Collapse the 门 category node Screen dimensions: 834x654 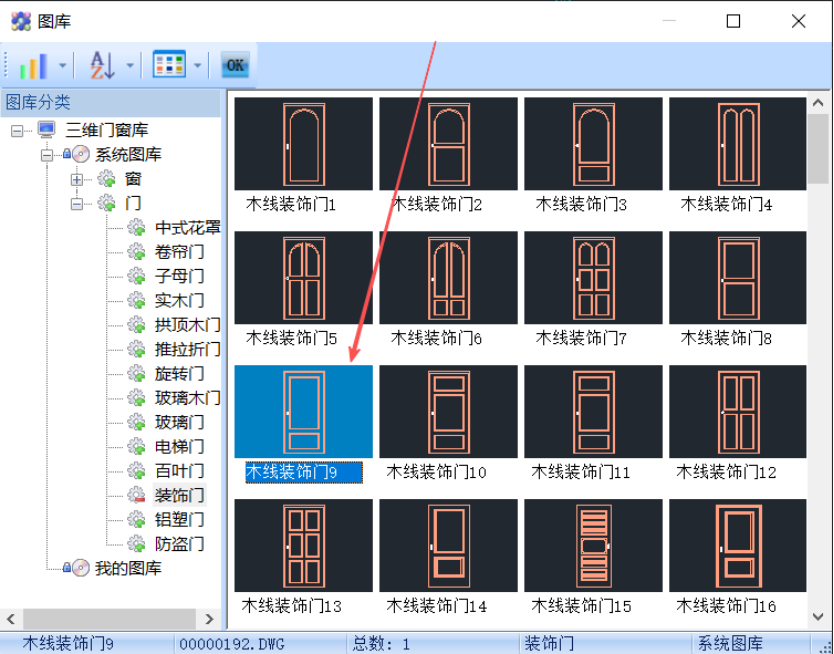click(x=77, y=203)
